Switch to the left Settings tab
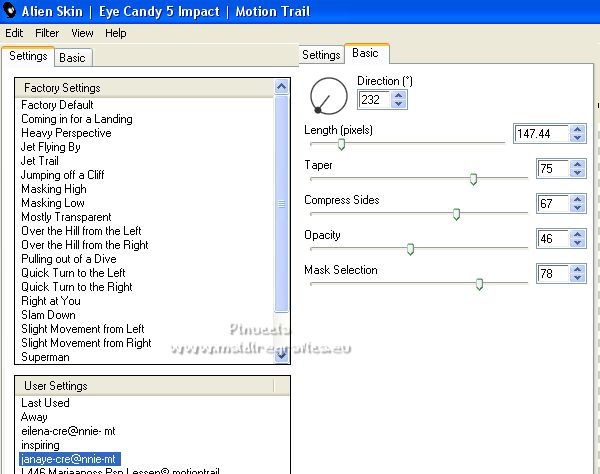The height and width of the screenshot is (474, 600). 28,56
